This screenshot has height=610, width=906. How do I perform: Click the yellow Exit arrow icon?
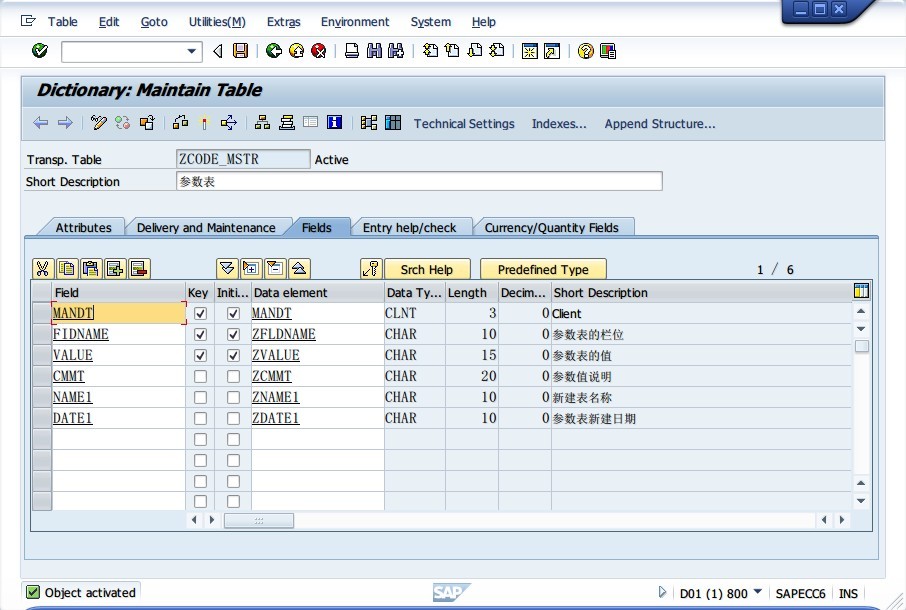click(296, 51)
